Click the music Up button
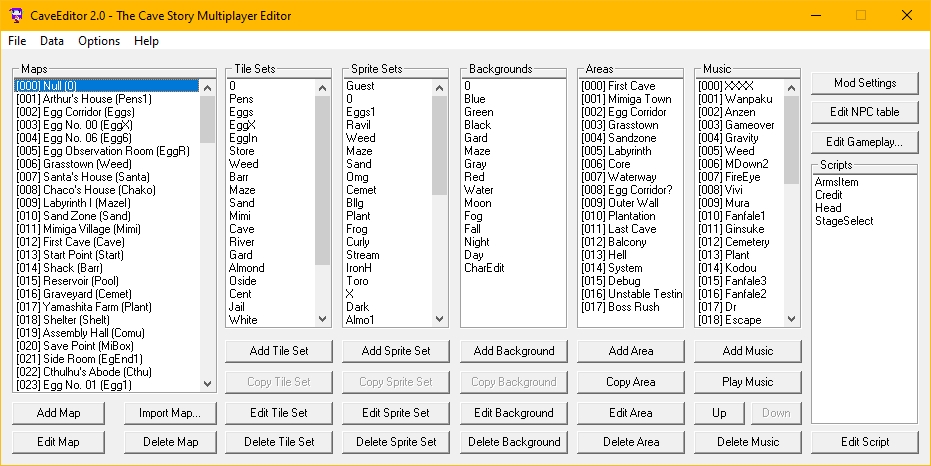The height and width of the screenshot is (466, 931). pos(719,413)
